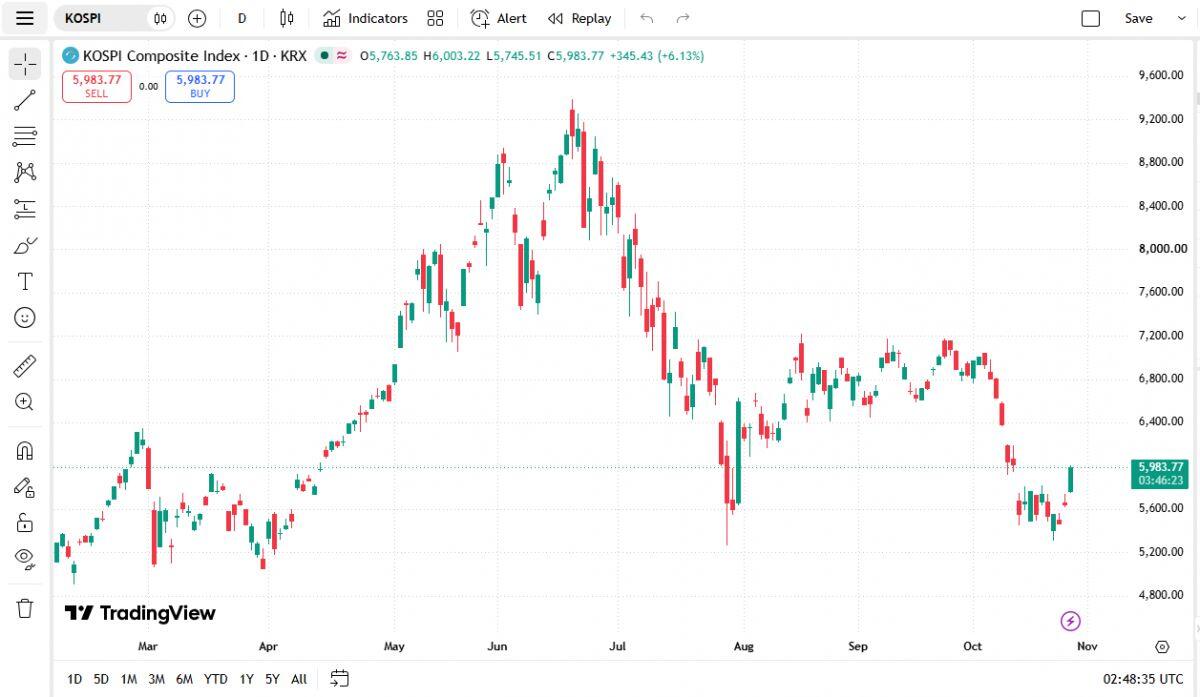Open the layout setup square icon
Screen dimensions: 1200x697
1091,18
